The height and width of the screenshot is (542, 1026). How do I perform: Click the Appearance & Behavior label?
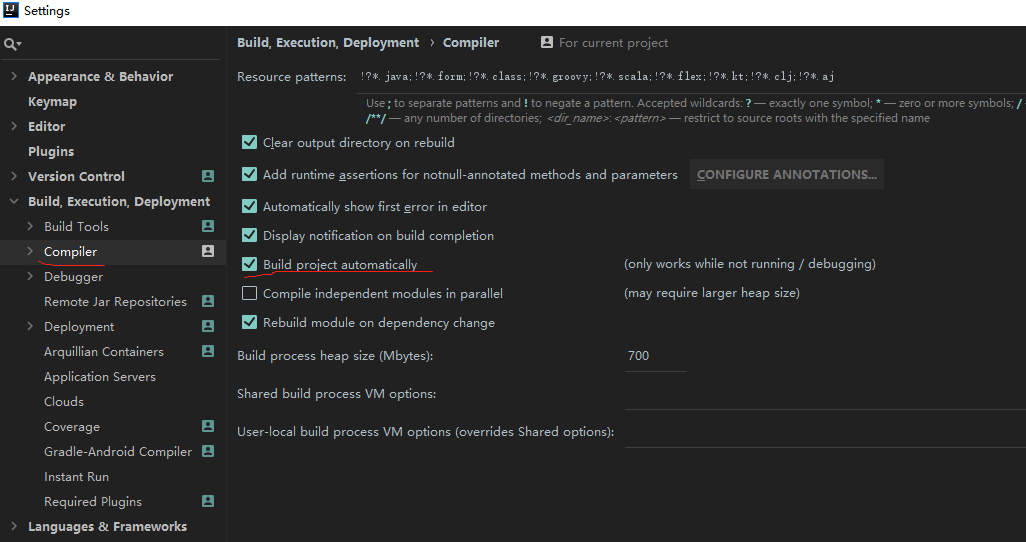coord(100,77)
